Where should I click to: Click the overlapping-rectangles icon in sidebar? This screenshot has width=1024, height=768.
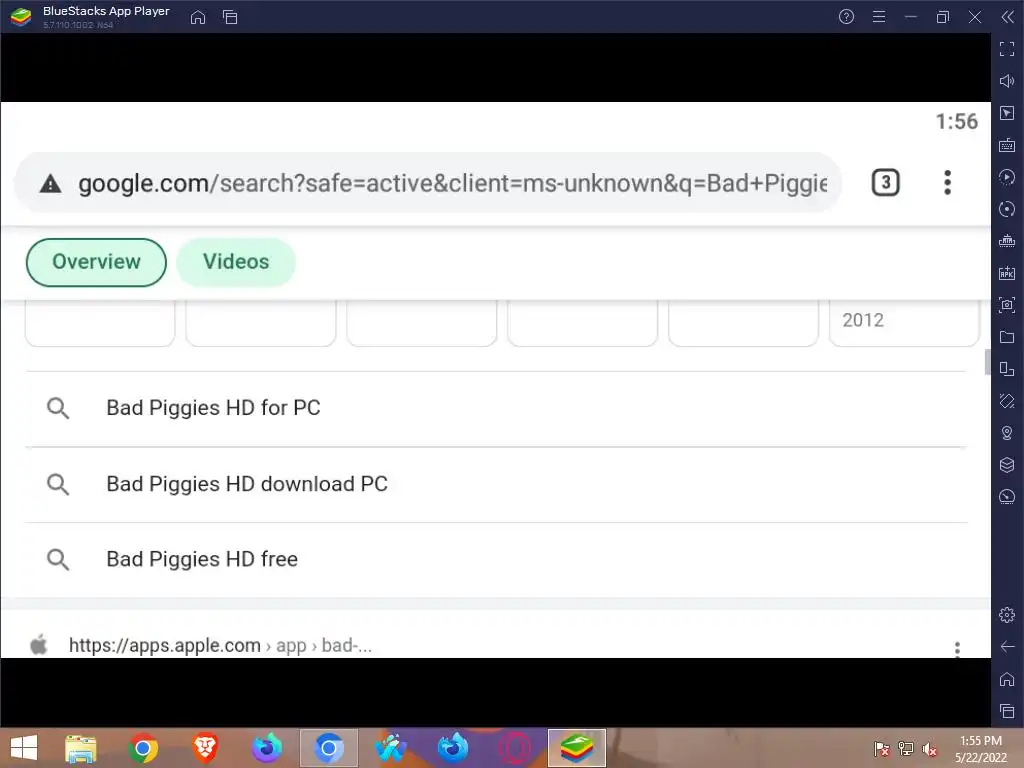[1007, 369]
